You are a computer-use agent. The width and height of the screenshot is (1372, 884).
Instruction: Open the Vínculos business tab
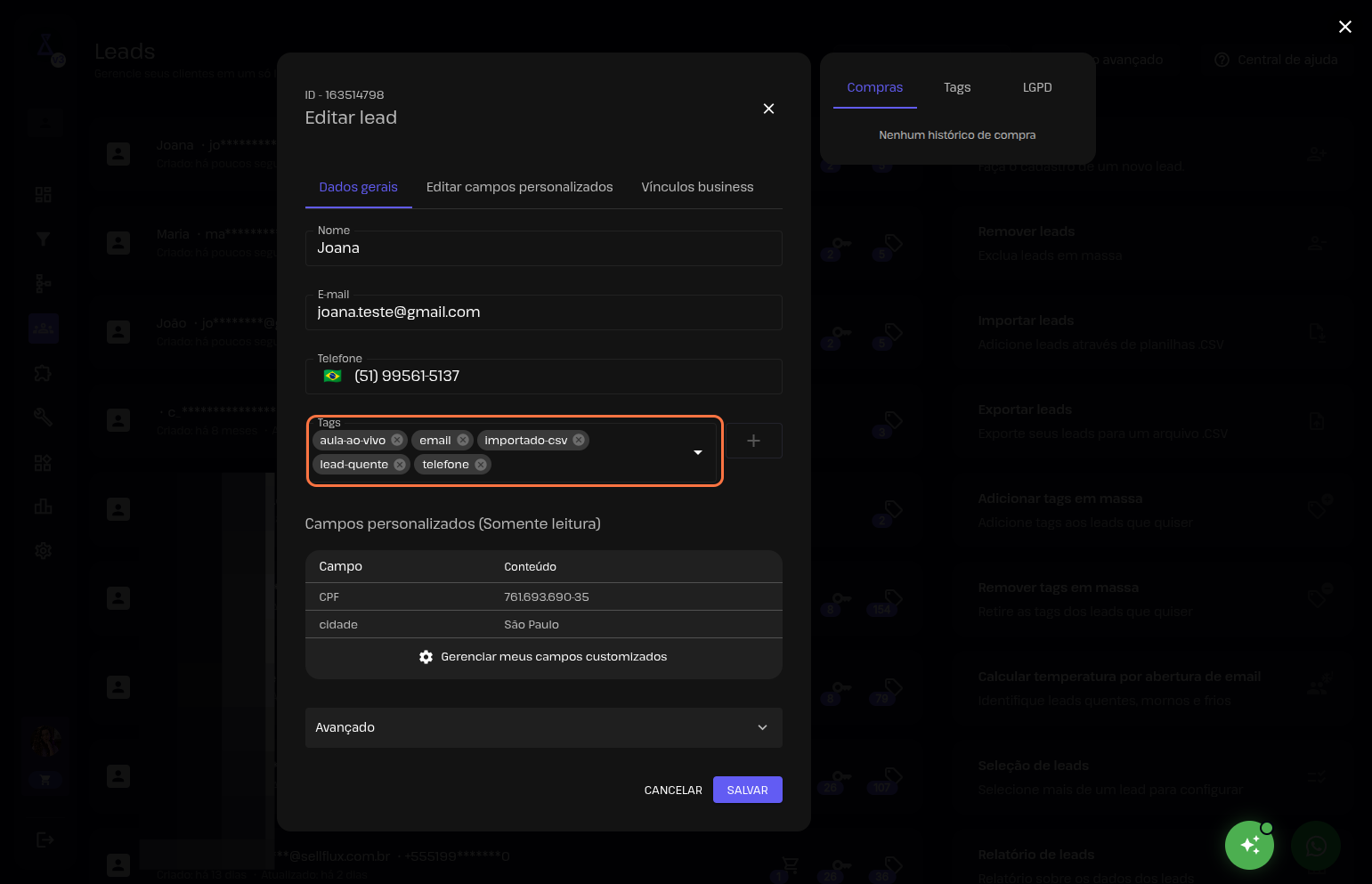(x=697, y=187)
